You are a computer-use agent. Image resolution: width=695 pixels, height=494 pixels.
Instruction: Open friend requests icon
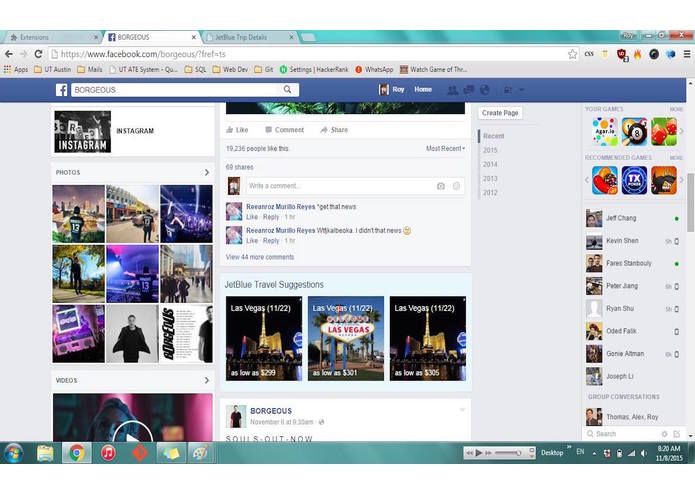[453, 90]
